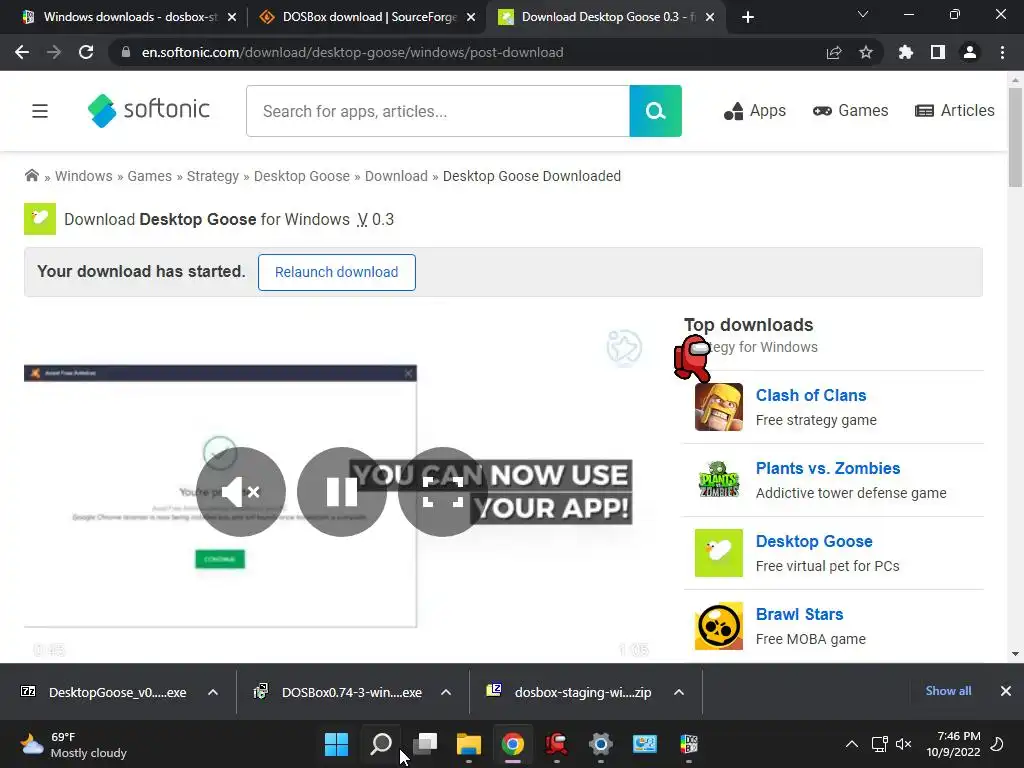The width and height of the screenshot is (1024, 768).
Task: Open the Windows Start menu
Action: click(336, 744)
